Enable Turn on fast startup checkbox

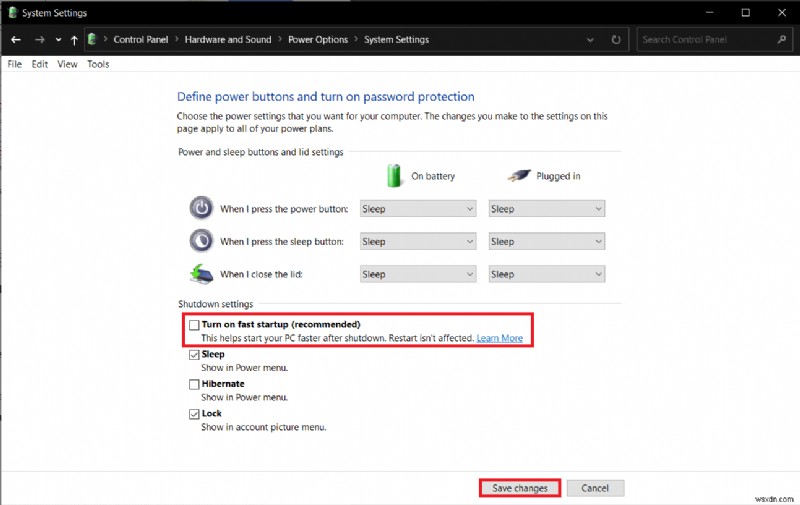click(x=194, y=325)
